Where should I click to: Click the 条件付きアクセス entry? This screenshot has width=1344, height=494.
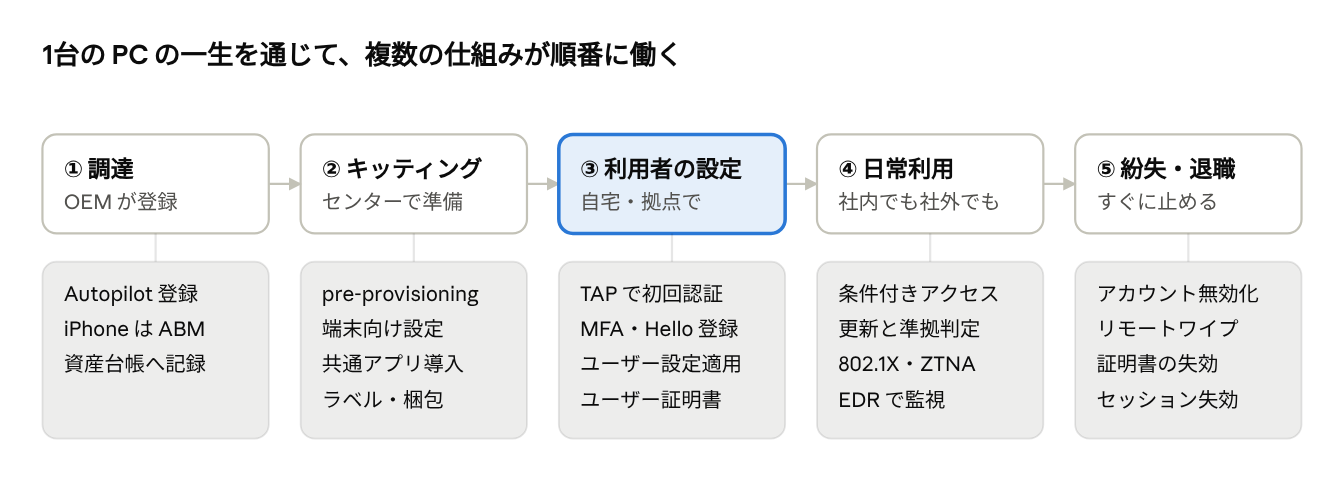click(x=918, y=294)
